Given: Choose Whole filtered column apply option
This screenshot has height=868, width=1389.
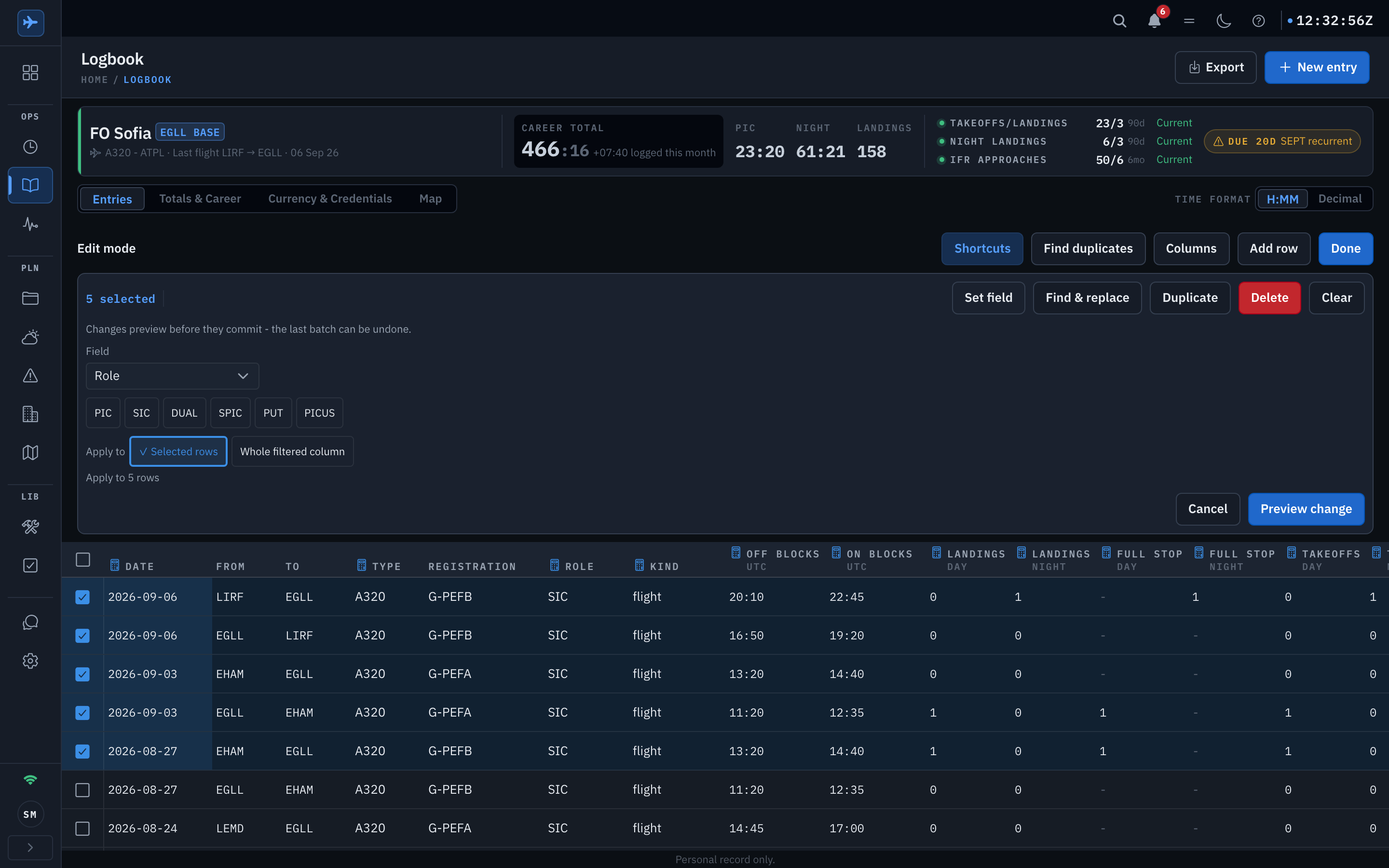Looking at the screenshot, I should 292,451.
